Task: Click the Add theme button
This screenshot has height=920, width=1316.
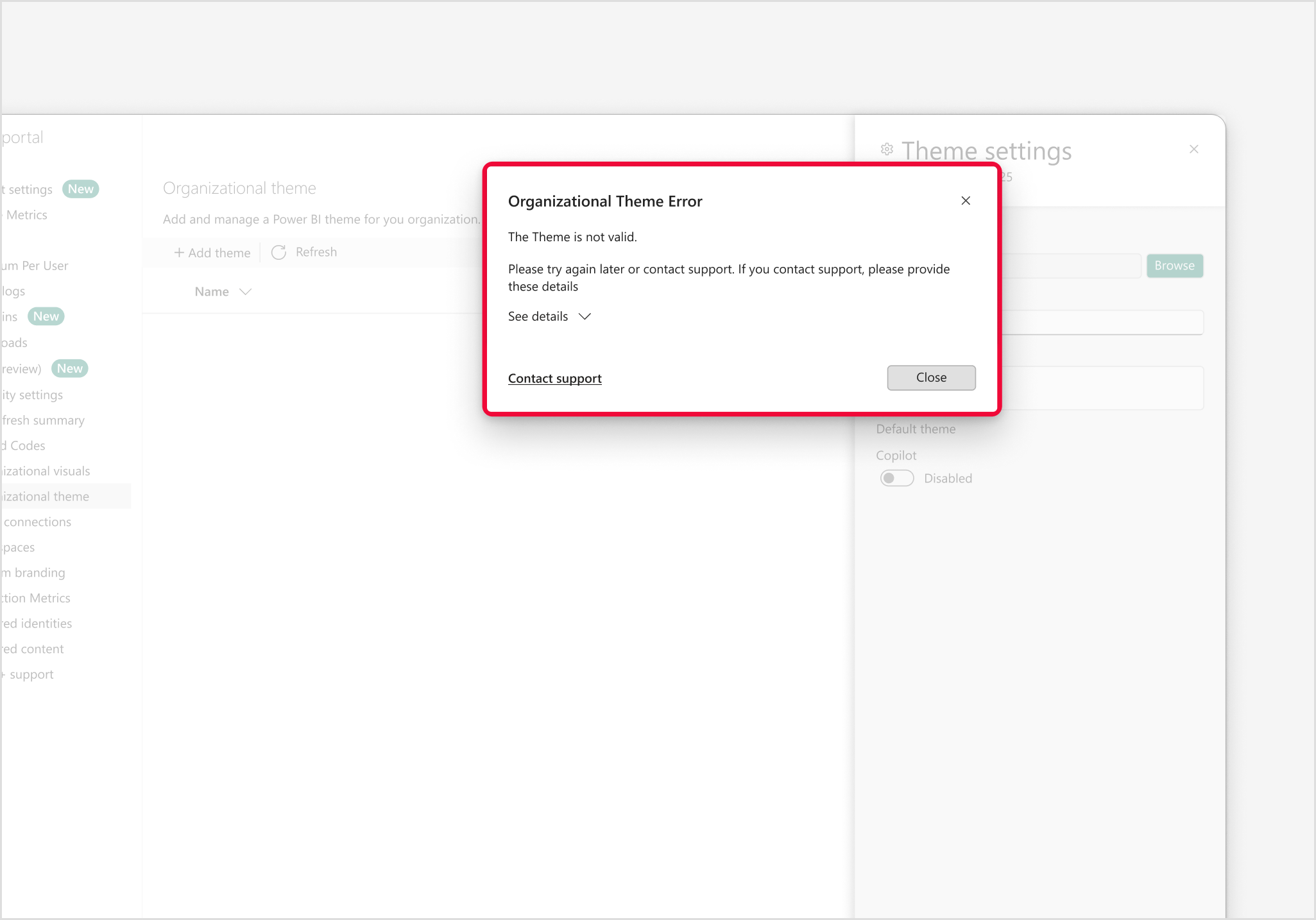Action: [212, 253]
